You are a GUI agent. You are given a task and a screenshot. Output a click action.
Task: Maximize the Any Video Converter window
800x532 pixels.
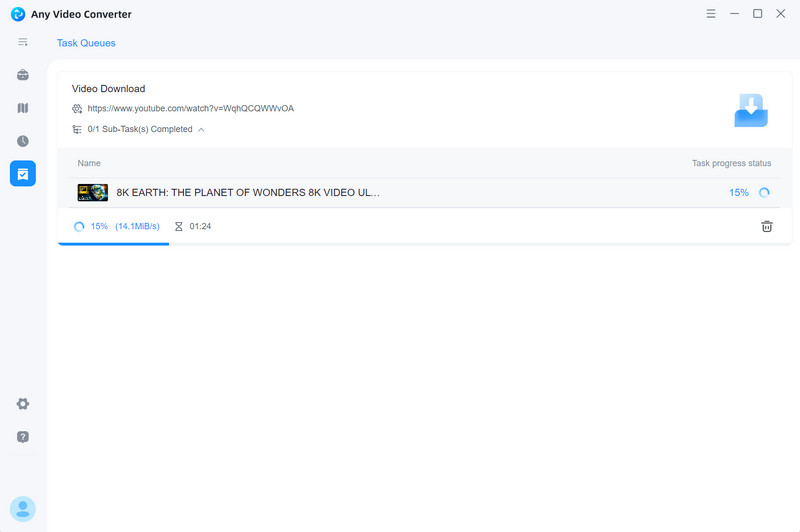758,14
